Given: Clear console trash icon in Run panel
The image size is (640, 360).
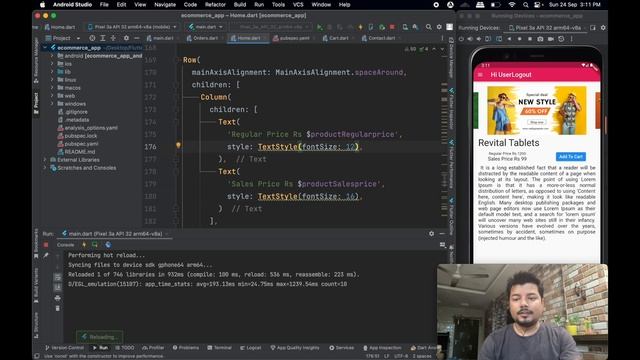Looking at the screenshot, I should pos(57,308).
